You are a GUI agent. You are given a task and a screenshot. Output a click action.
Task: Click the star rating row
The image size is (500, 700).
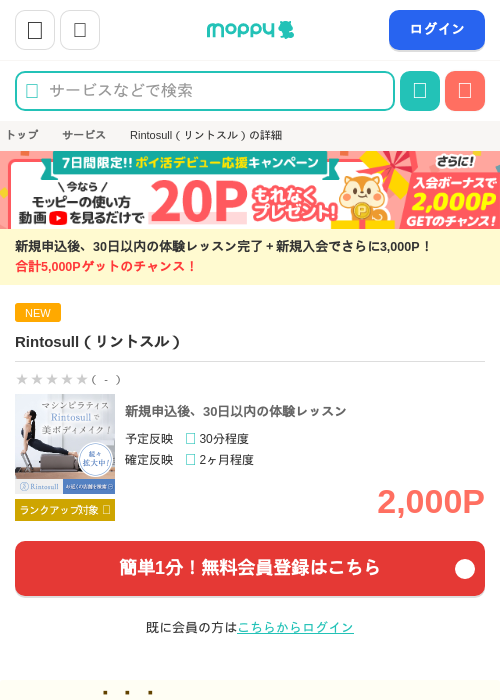point(68,379)
